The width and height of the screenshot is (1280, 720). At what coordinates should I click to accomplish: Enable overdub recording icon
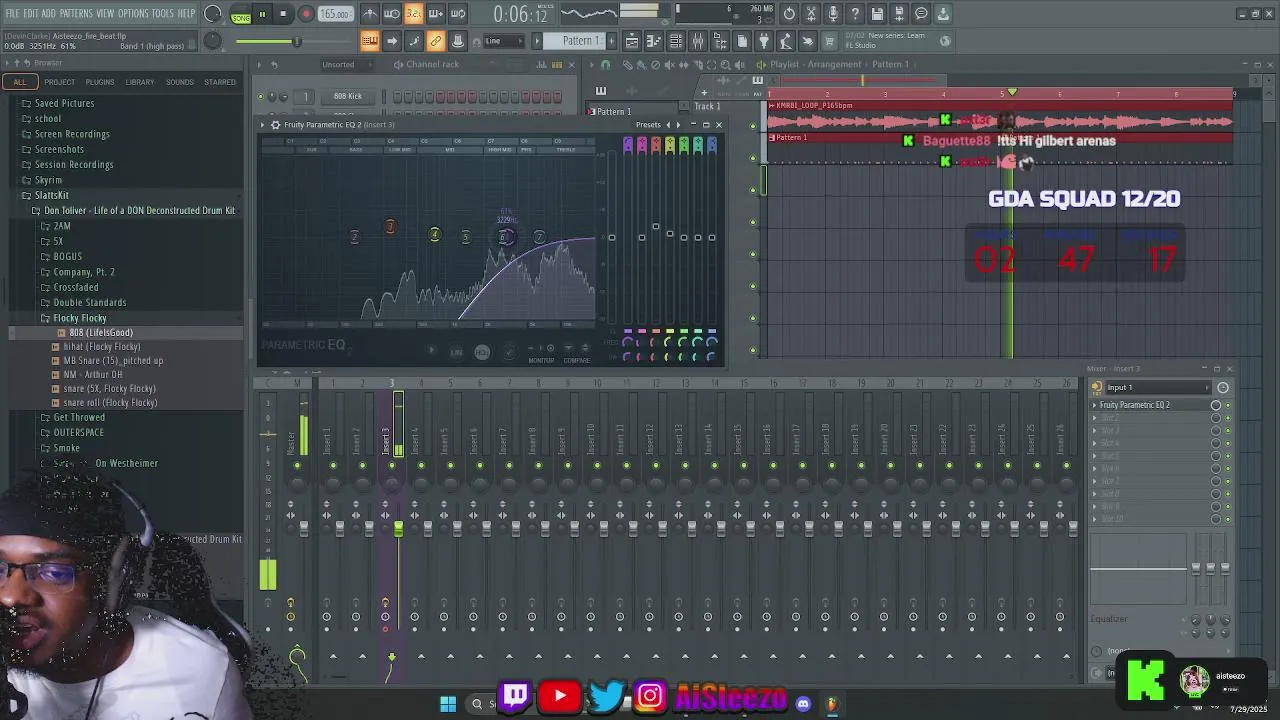point(436,13)
